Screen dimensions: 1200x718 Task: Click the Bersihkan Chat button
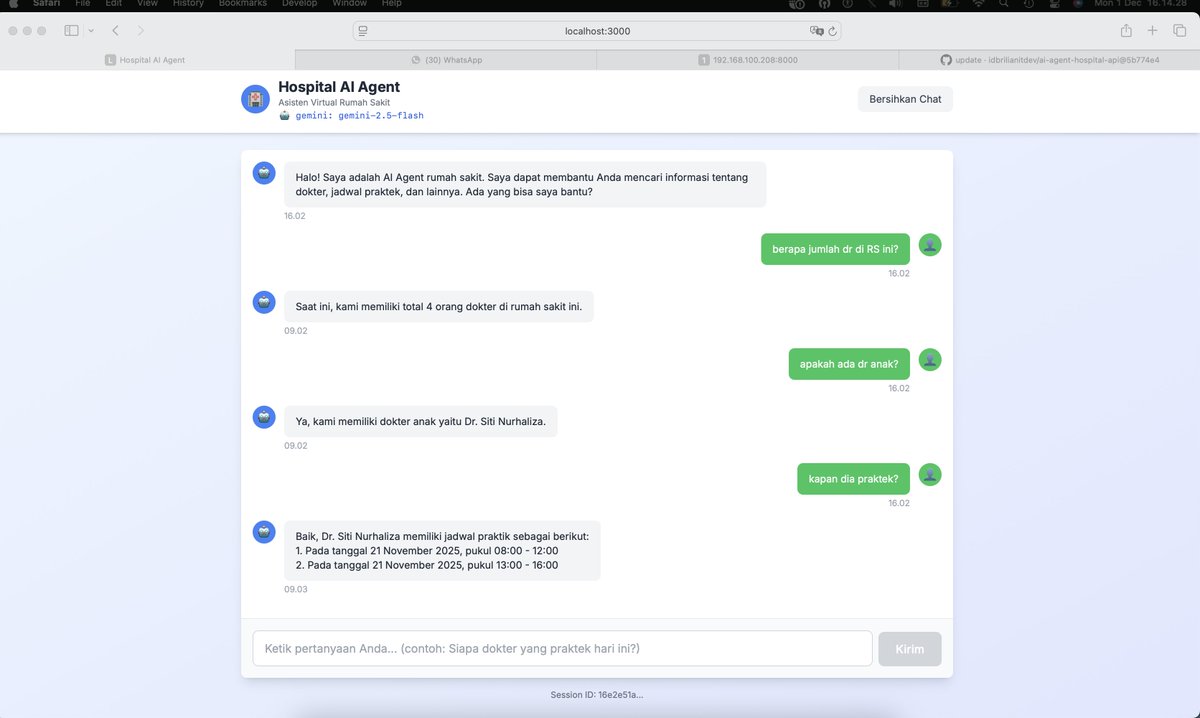905,99
